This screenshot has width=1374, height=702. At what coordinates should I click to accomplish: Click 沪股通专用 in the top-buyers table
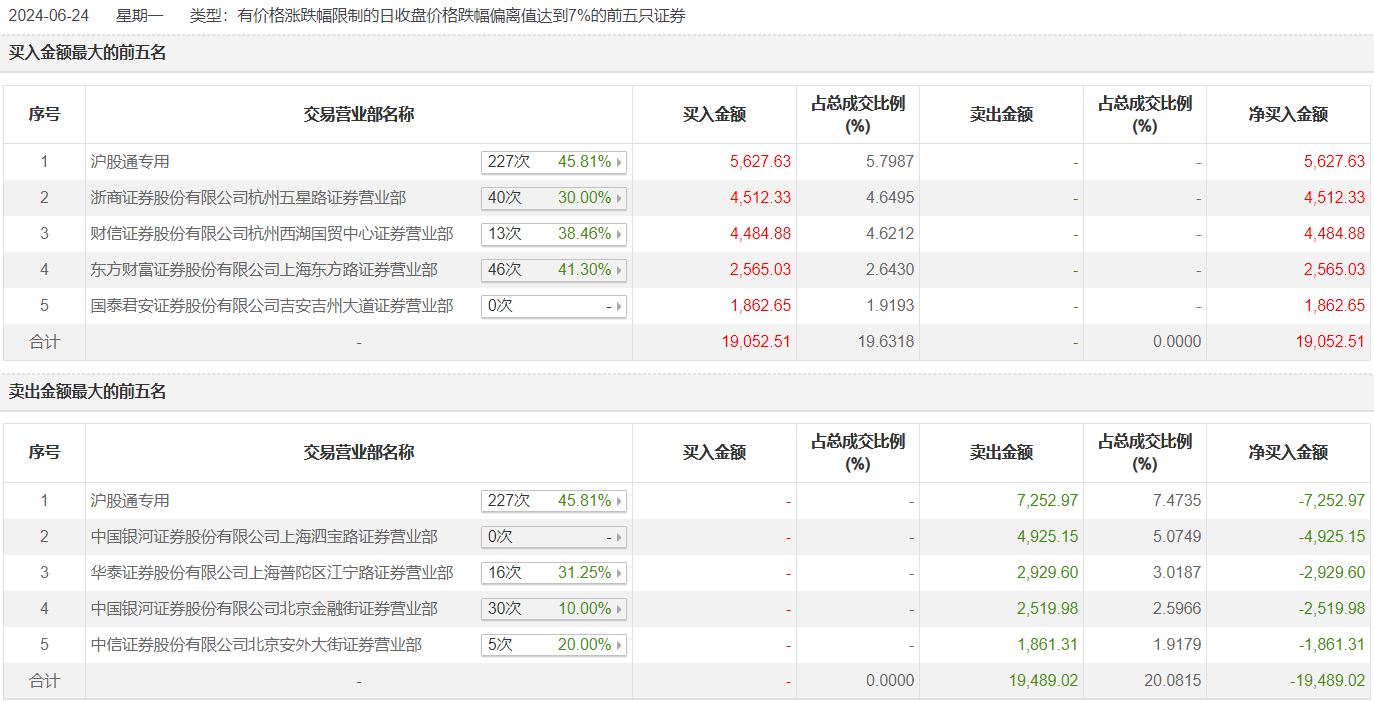pos(130,162)
